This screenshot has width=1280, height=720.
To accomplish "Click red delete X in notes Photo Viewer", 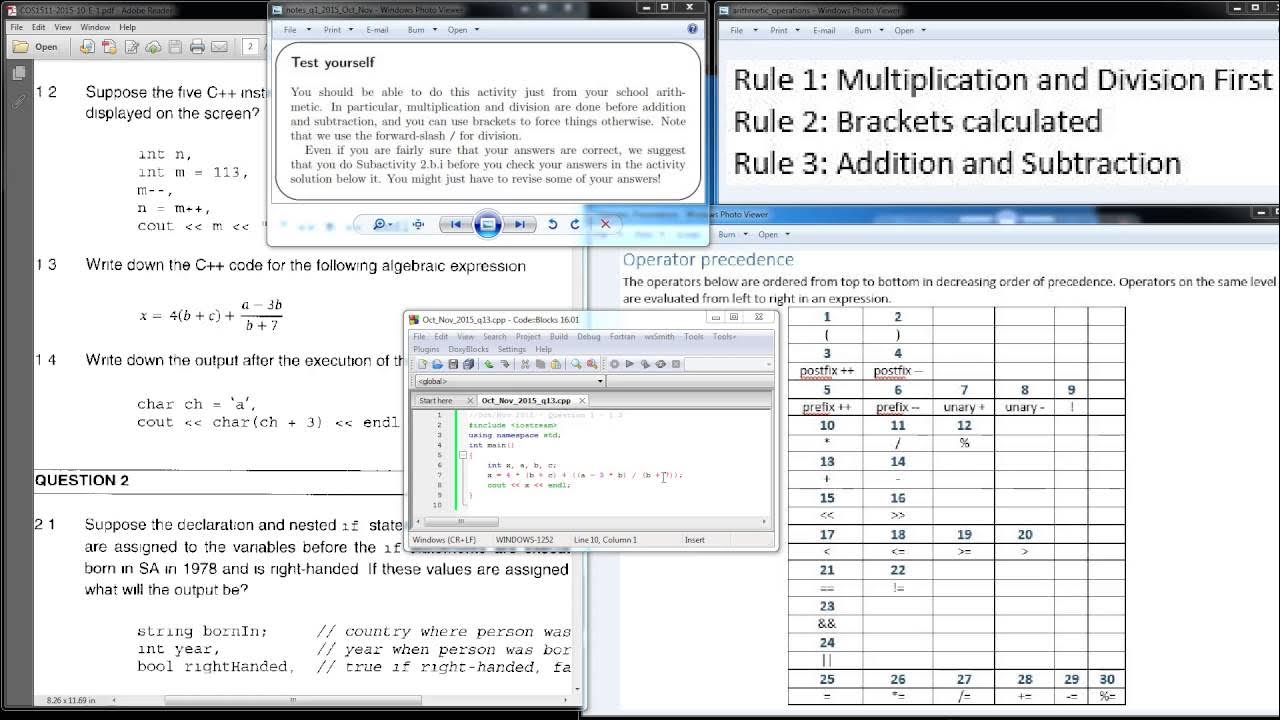I will (605, 225).
